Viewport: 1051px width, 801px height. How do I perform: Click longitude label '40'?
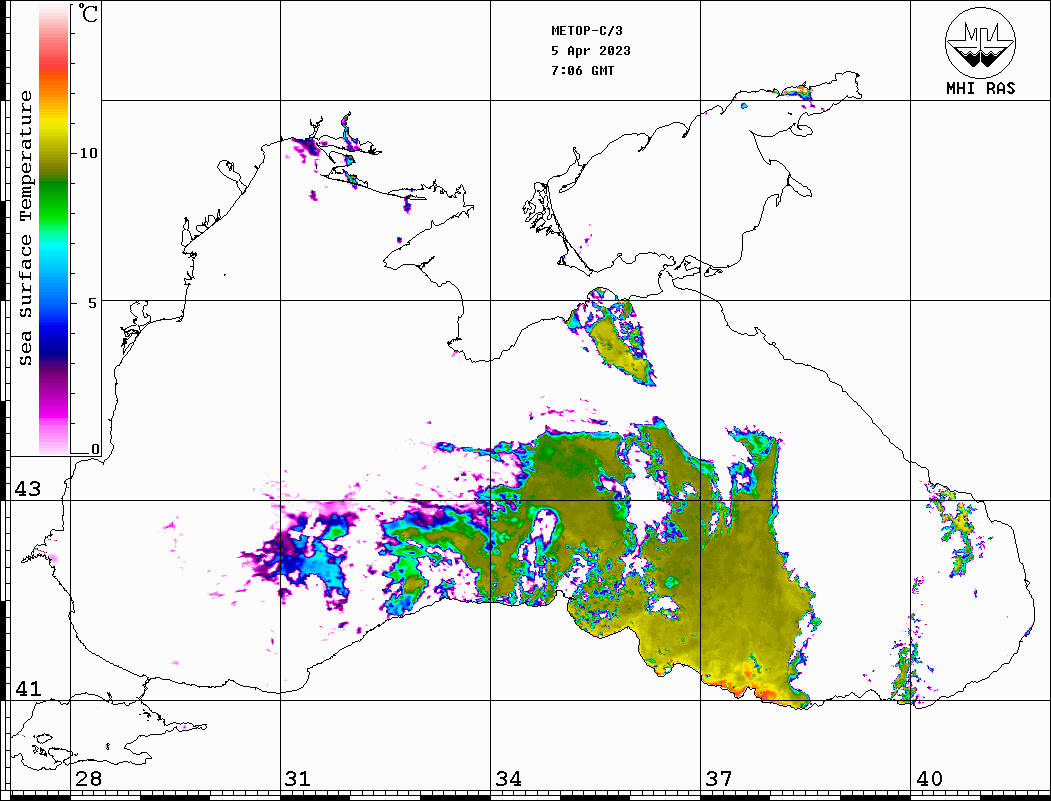tap(929, 778)
